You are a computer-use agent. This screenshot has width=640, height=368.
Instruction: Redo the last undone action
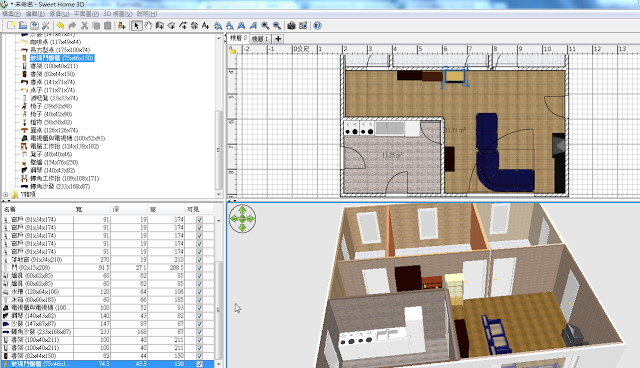click(72, 26)
